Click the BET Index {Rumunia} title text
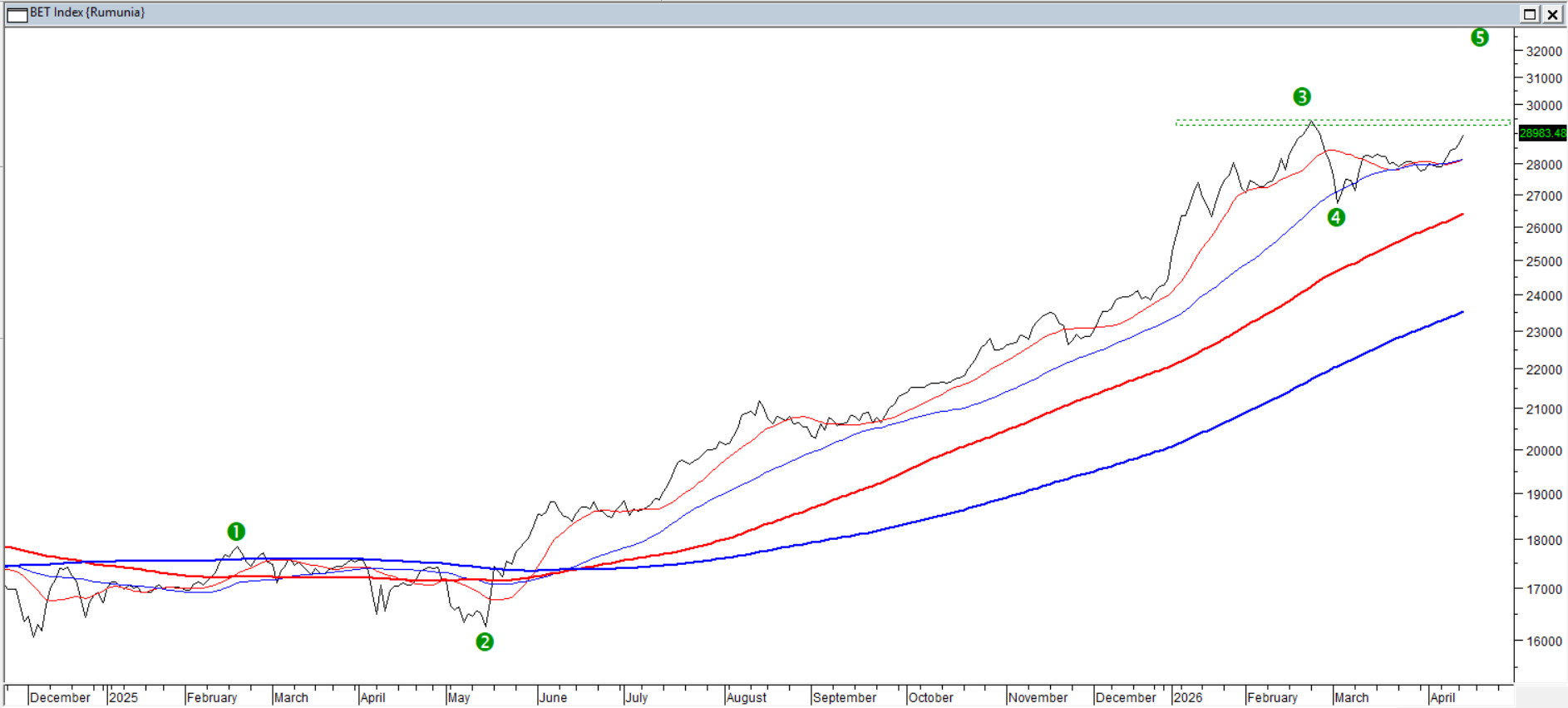 87,12
